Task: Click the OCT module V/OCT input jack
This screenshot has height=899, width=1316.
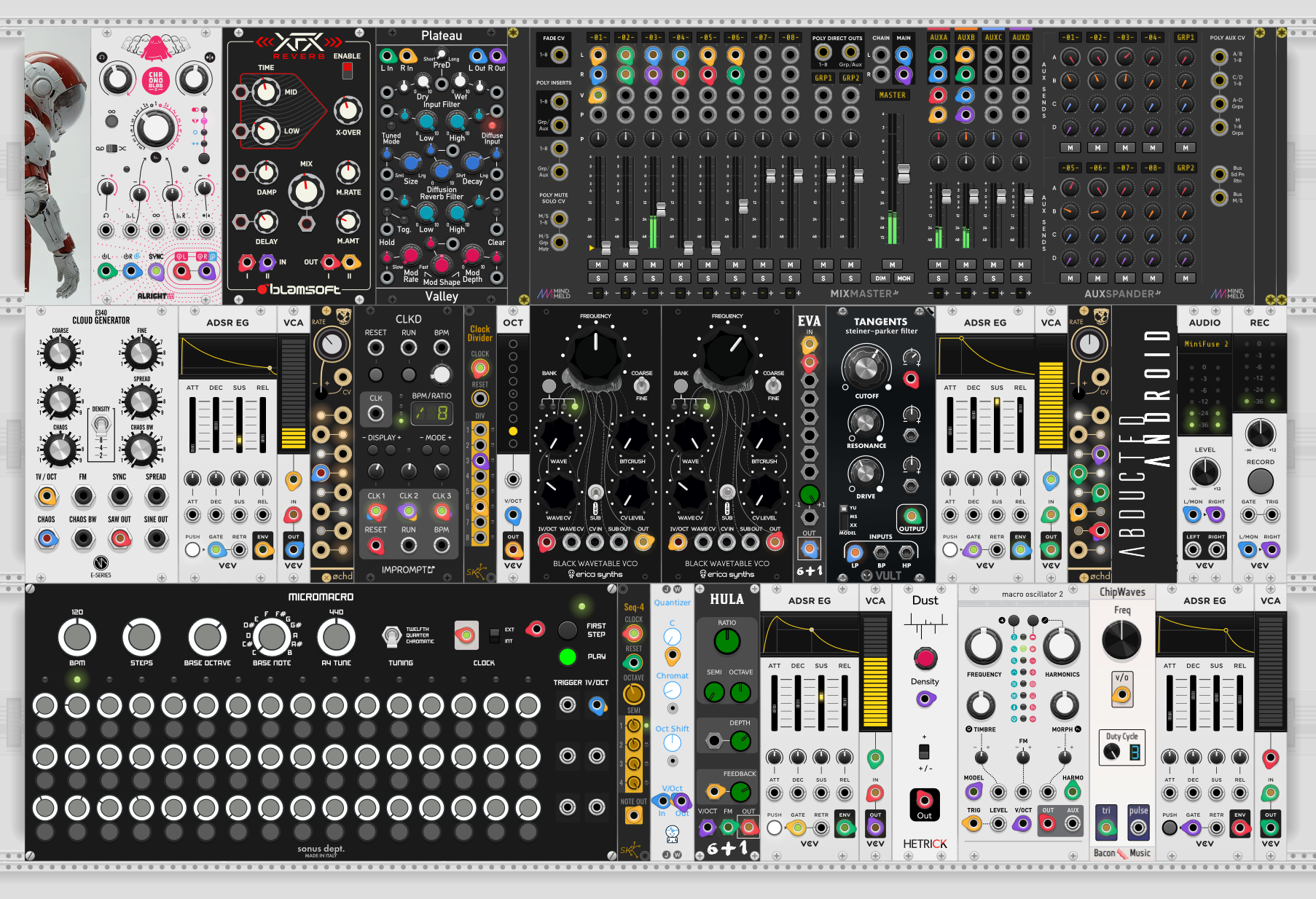Action: click(513, 515)
